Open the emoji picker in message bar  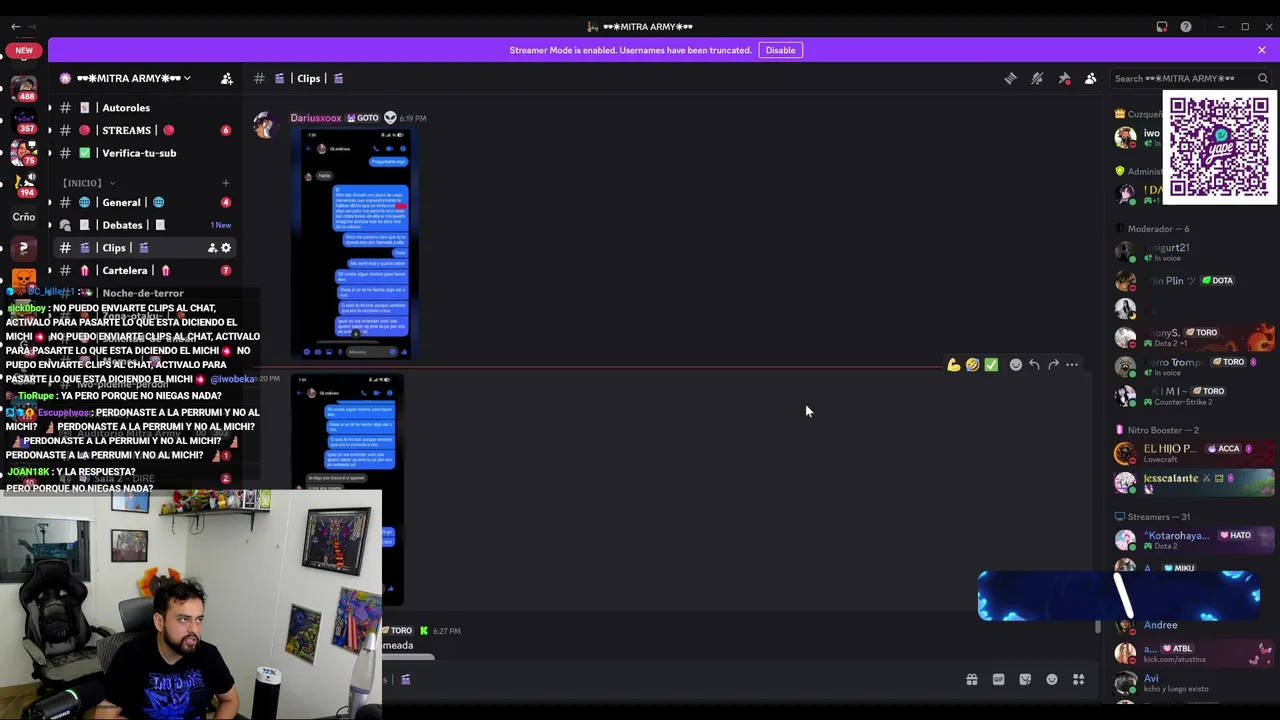tap(1052, 680)
